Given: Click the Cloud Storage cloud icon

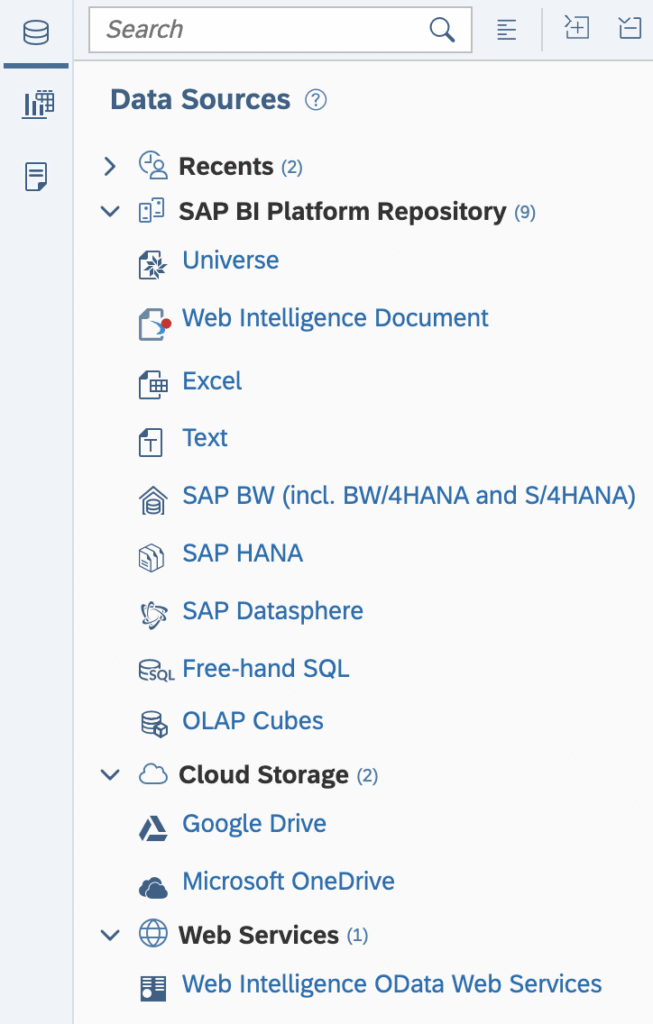Looking at the screenshot, I should click(153, 774).
